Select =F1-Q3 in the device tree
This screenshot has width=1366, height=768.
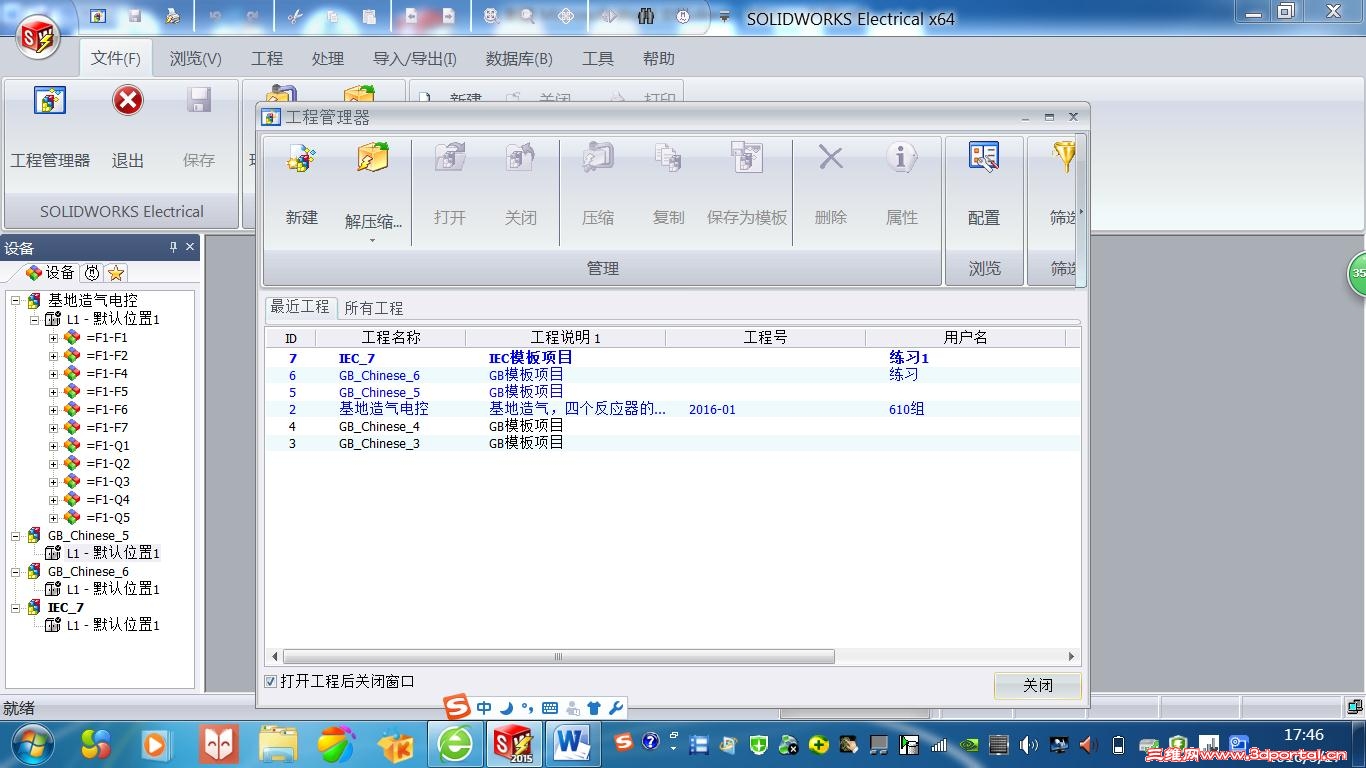(108, 482)
